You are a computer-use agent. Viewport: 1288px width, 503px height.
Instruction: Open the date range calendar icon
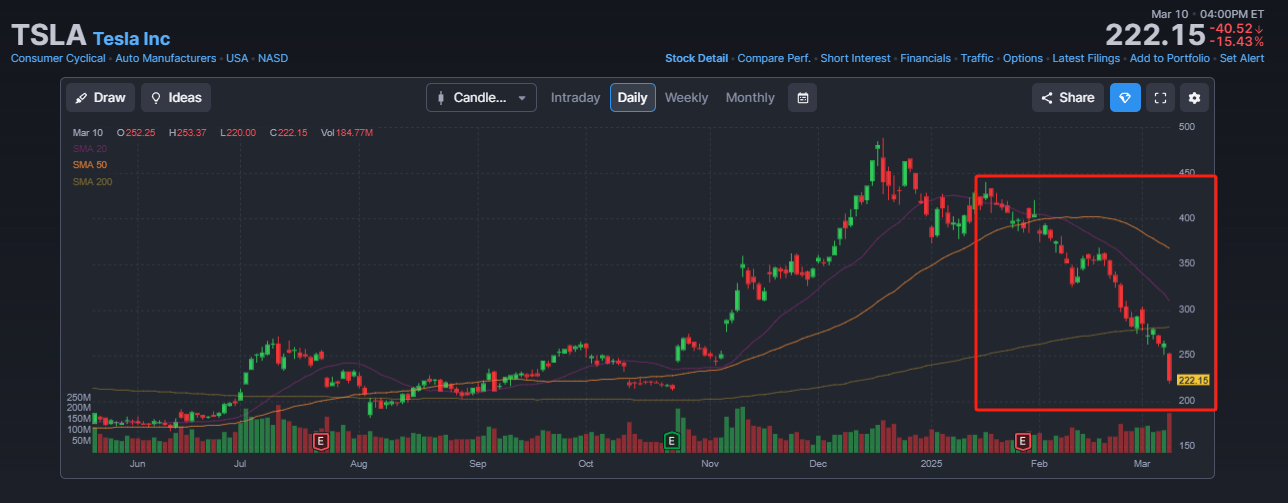point(803,98)
